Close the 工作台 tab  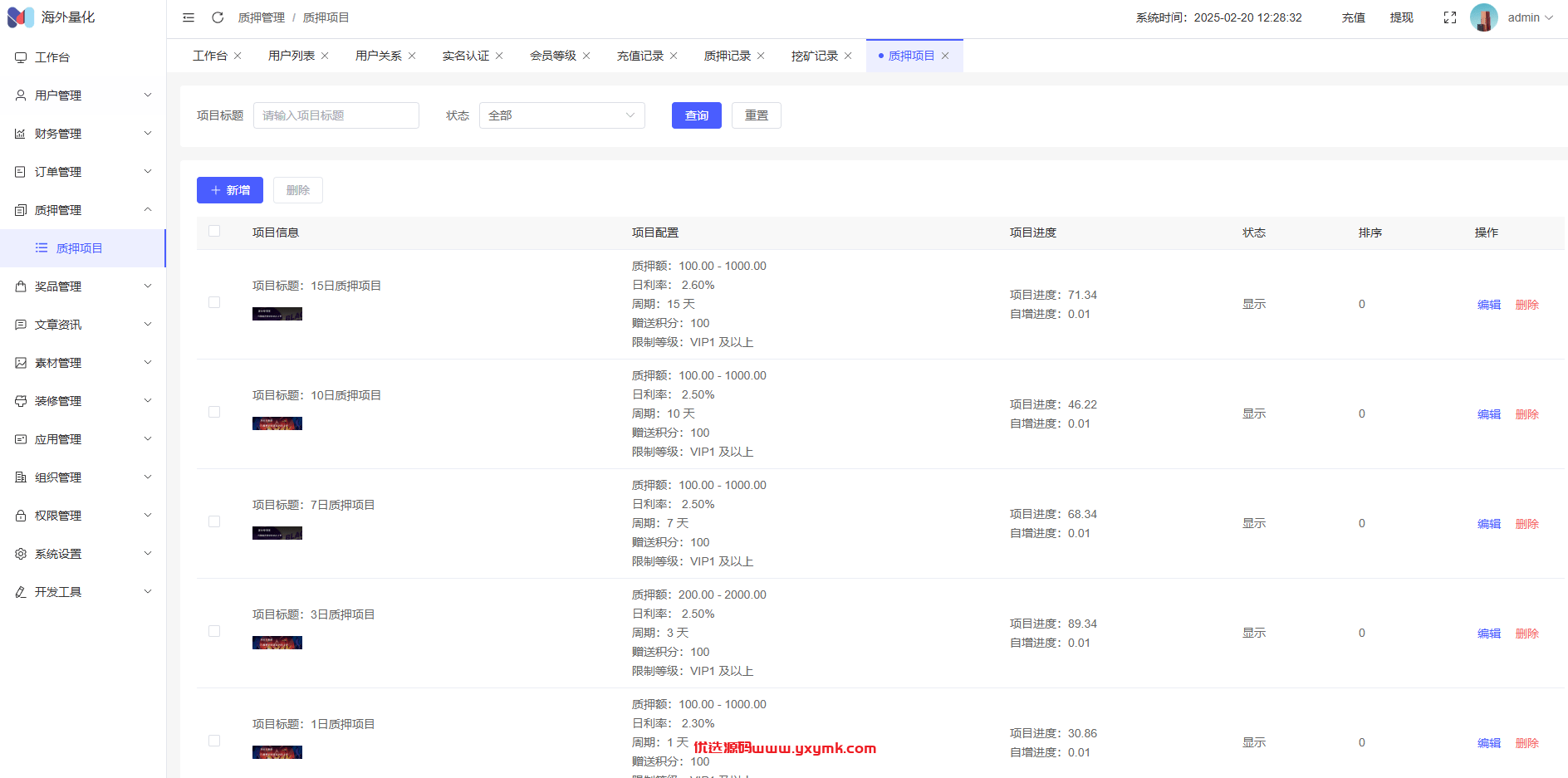point(238,56)
